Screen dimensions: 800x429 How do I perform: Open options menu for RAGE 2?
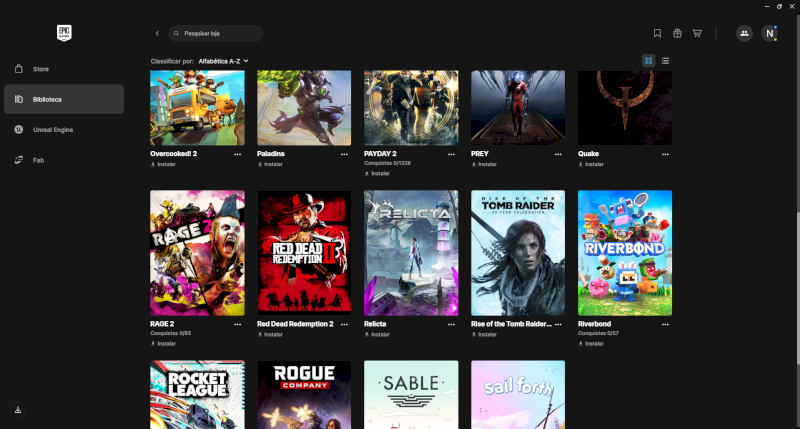[238, 324]
